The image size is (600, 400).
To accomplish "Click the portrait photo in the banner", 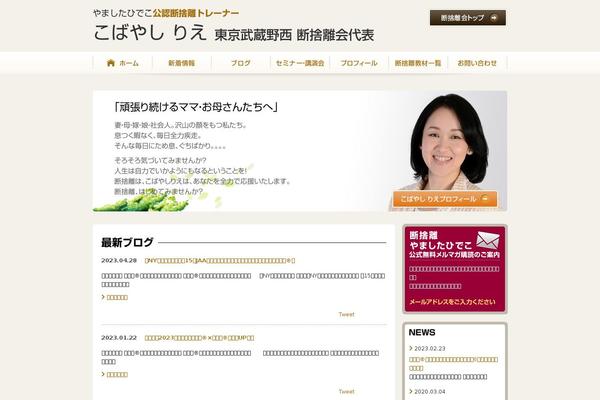I will [448, 142].
